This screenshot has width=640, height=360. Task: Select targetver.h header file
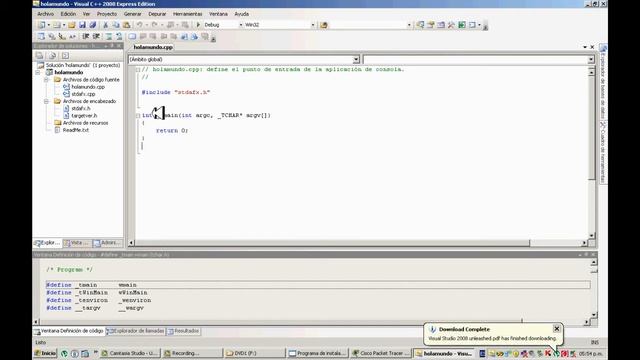(x=84, y=116)
